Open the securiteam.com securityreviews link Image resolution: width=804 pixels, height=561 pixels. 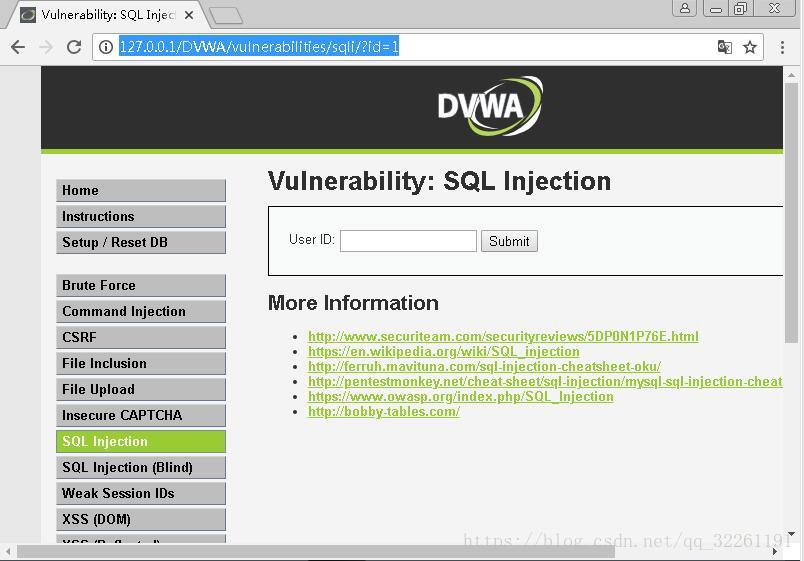(503, 336)
